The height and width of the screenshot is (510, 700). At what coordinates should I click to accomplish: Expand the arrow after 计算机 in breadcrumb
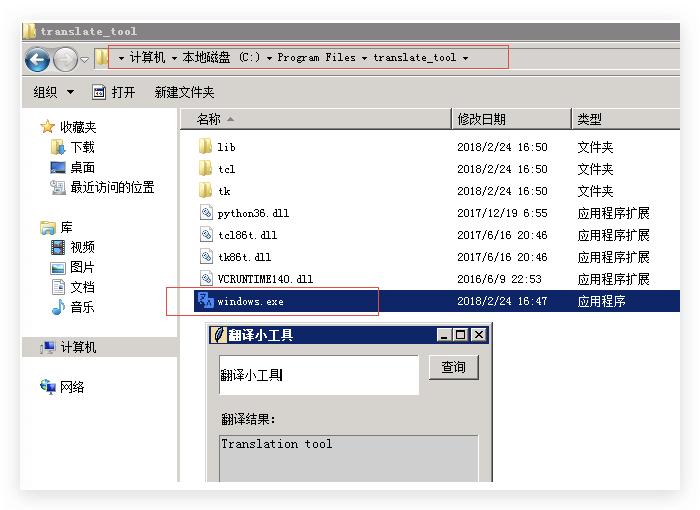pyautogui.click(x=174, y=58)
